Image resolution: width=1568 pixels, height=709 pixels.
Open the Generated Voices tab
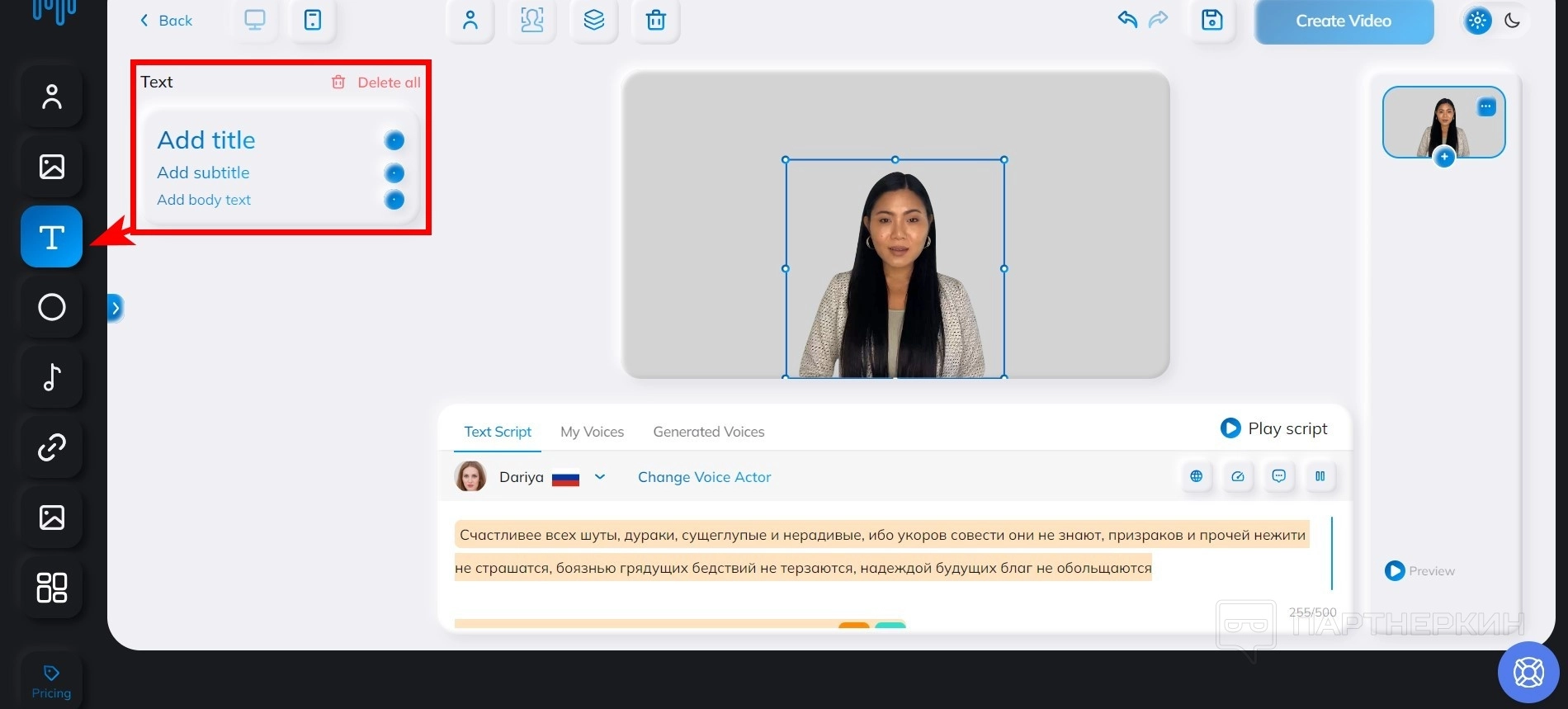point(708,432)
